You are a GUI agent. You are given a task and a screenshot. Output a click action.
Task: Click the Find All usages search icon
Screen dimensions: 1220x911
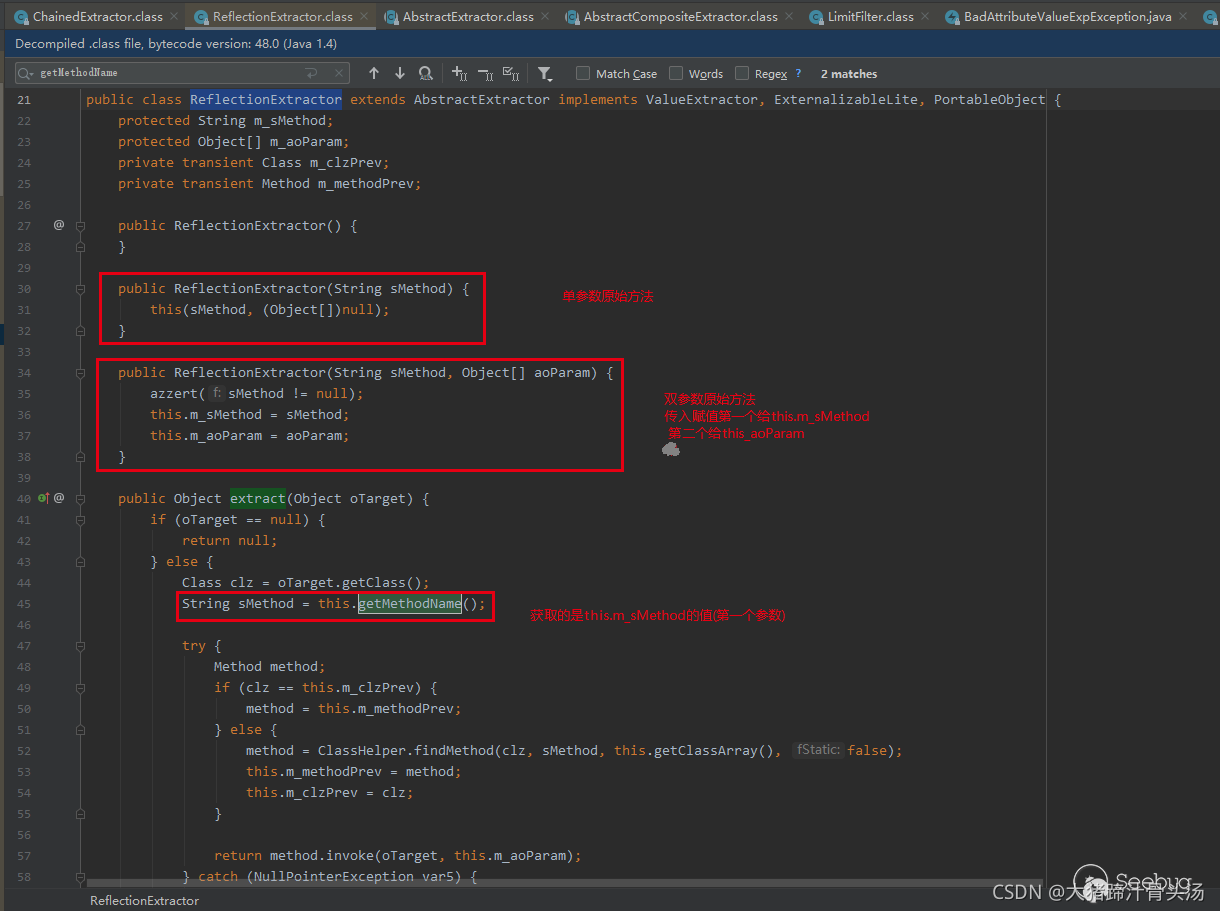(426, 74)
